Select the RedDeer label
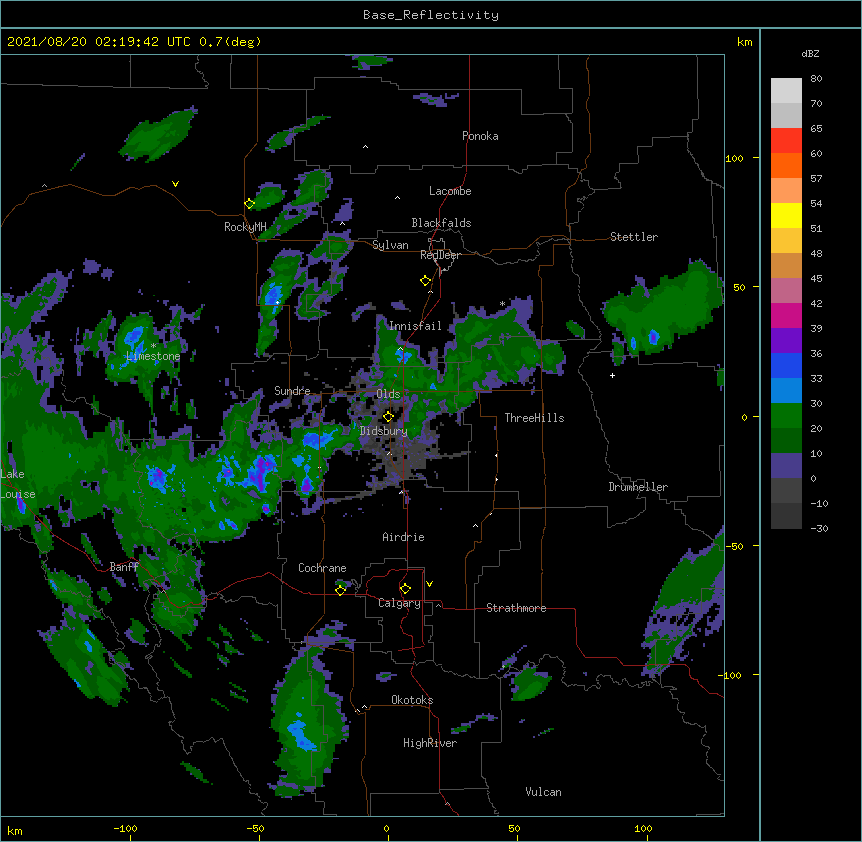Screen dimensions: 862x842 (x=440, y=255)
